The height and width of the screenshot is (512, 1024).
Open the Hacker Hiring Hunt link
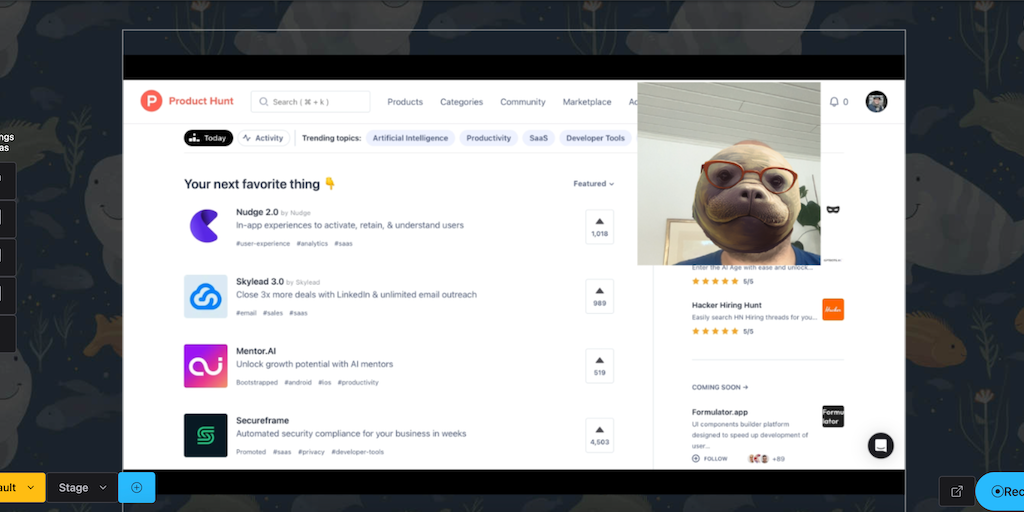click(727, 305)
